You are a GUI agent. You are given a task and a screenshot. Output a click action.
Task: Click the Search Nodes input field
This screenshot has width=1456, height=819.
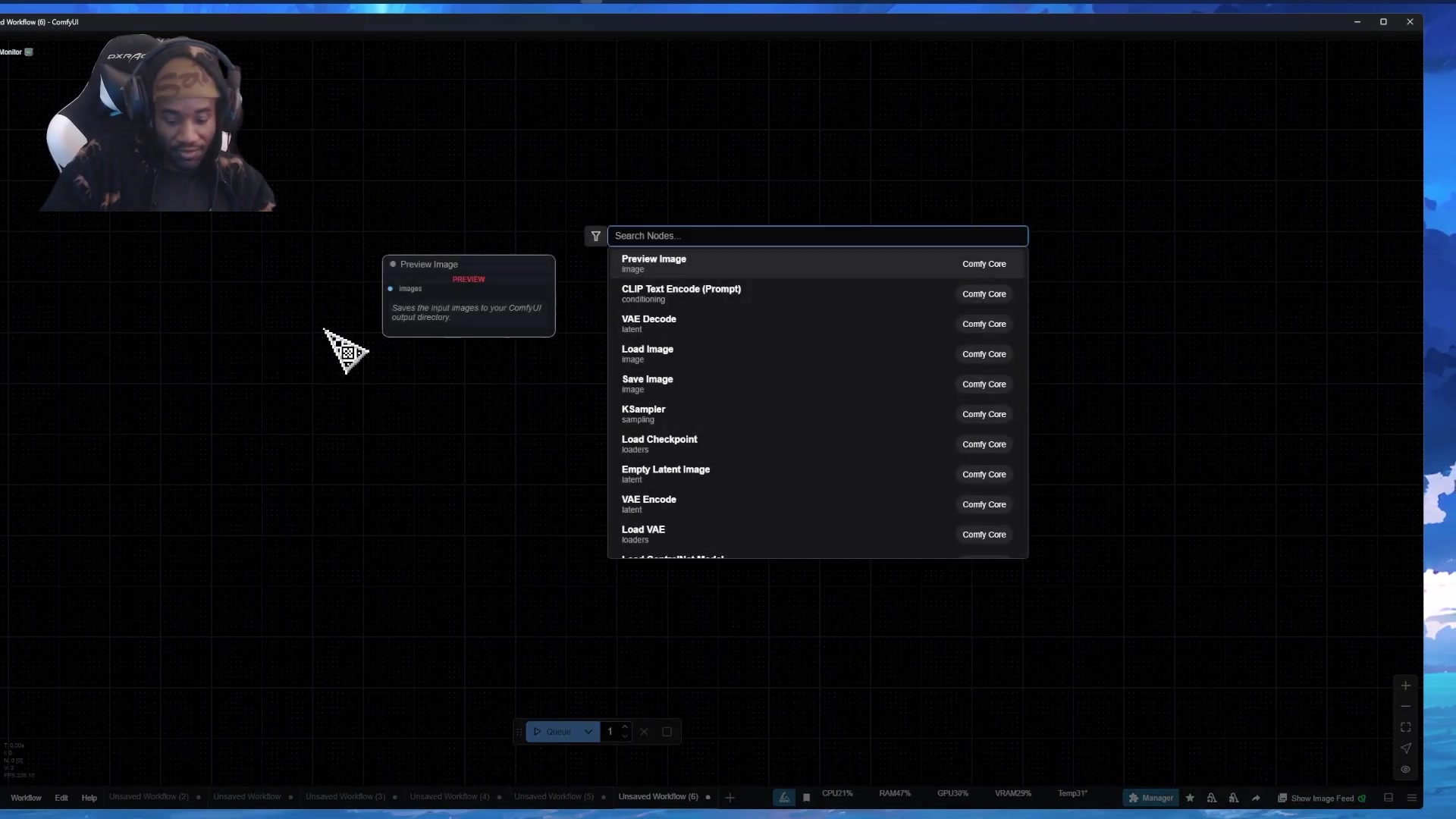coord(816,236)
